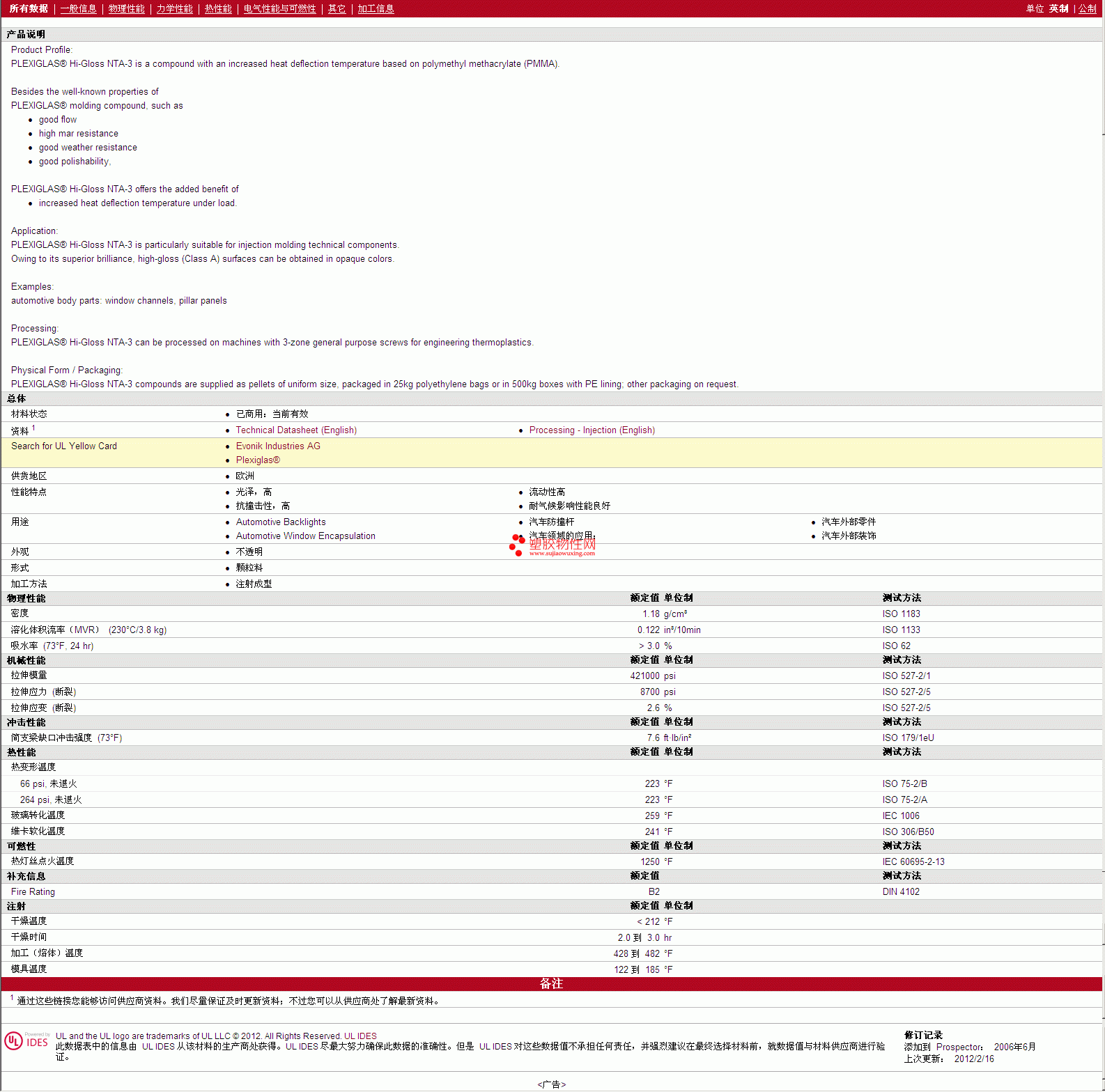Switch to the 其它 tab
Viewport: 1105px width, 1092px height.
337,8
